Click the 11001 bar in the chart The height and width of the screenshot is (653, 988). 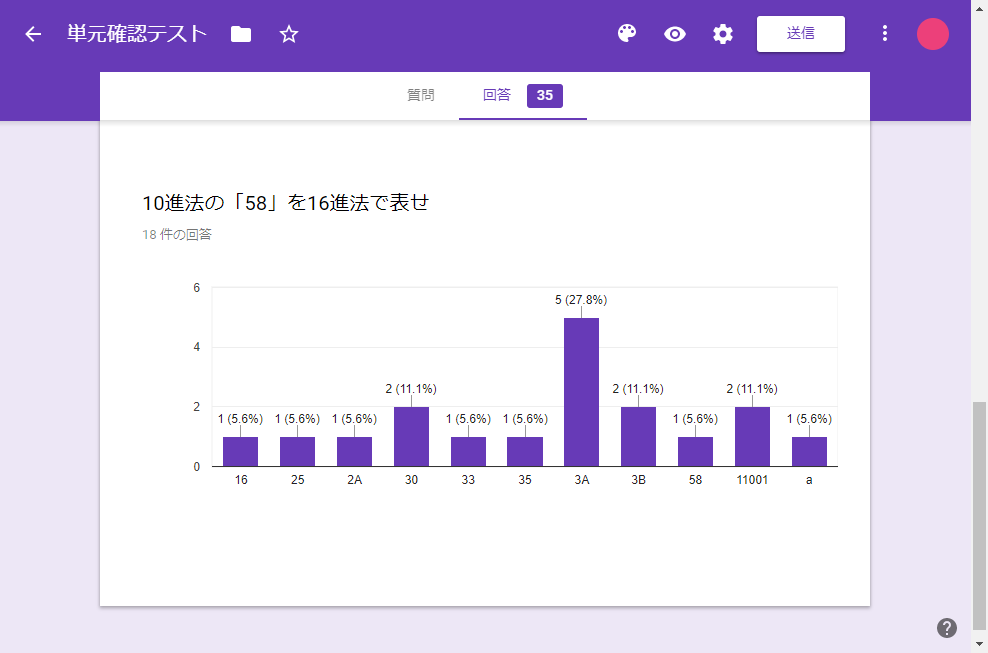pyautogui.click(x=752, y=437)
